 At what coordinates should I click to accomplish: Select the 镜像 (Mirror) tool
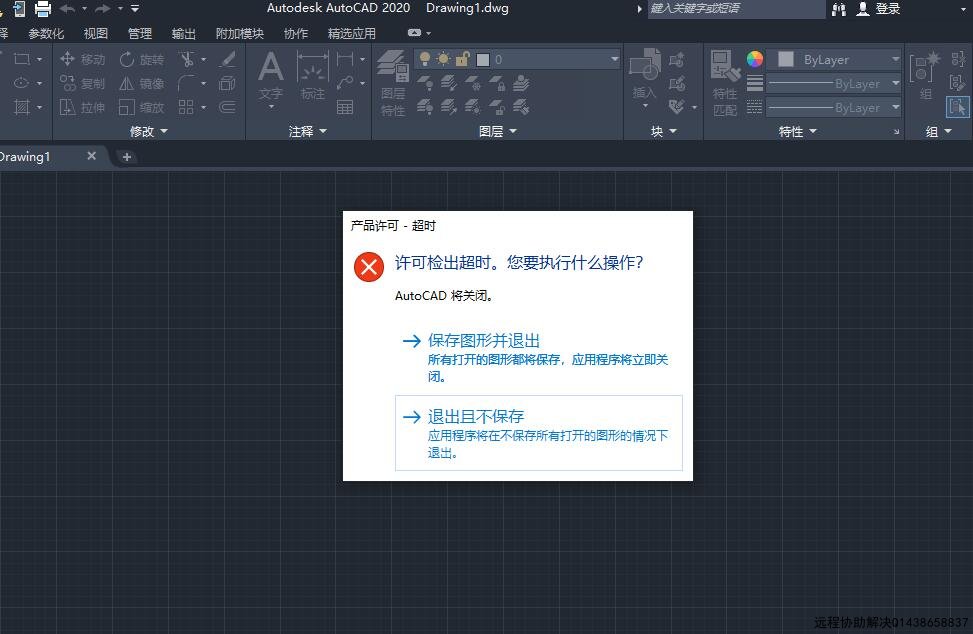click(141, 83)
